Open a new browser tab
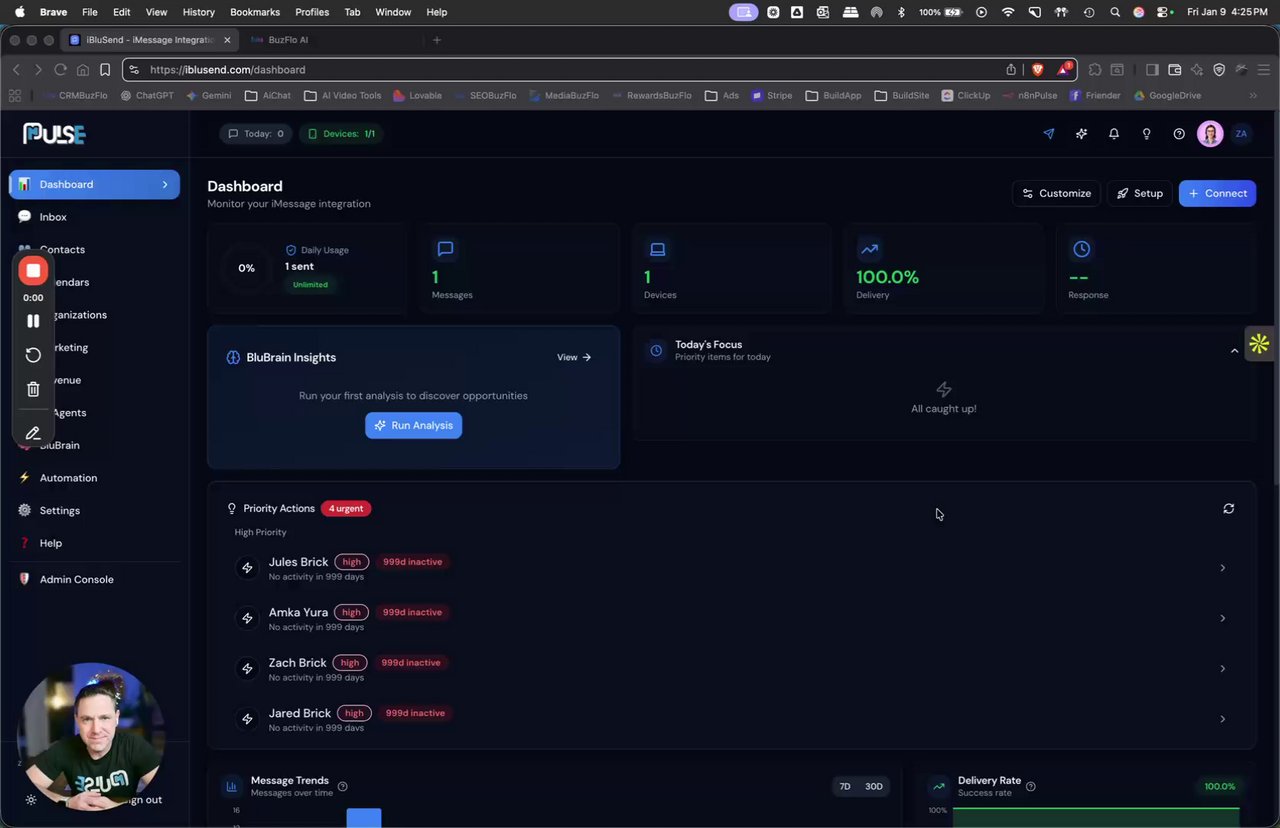The height and width of the screenshot is (828, 1280). tap(437, 40)
